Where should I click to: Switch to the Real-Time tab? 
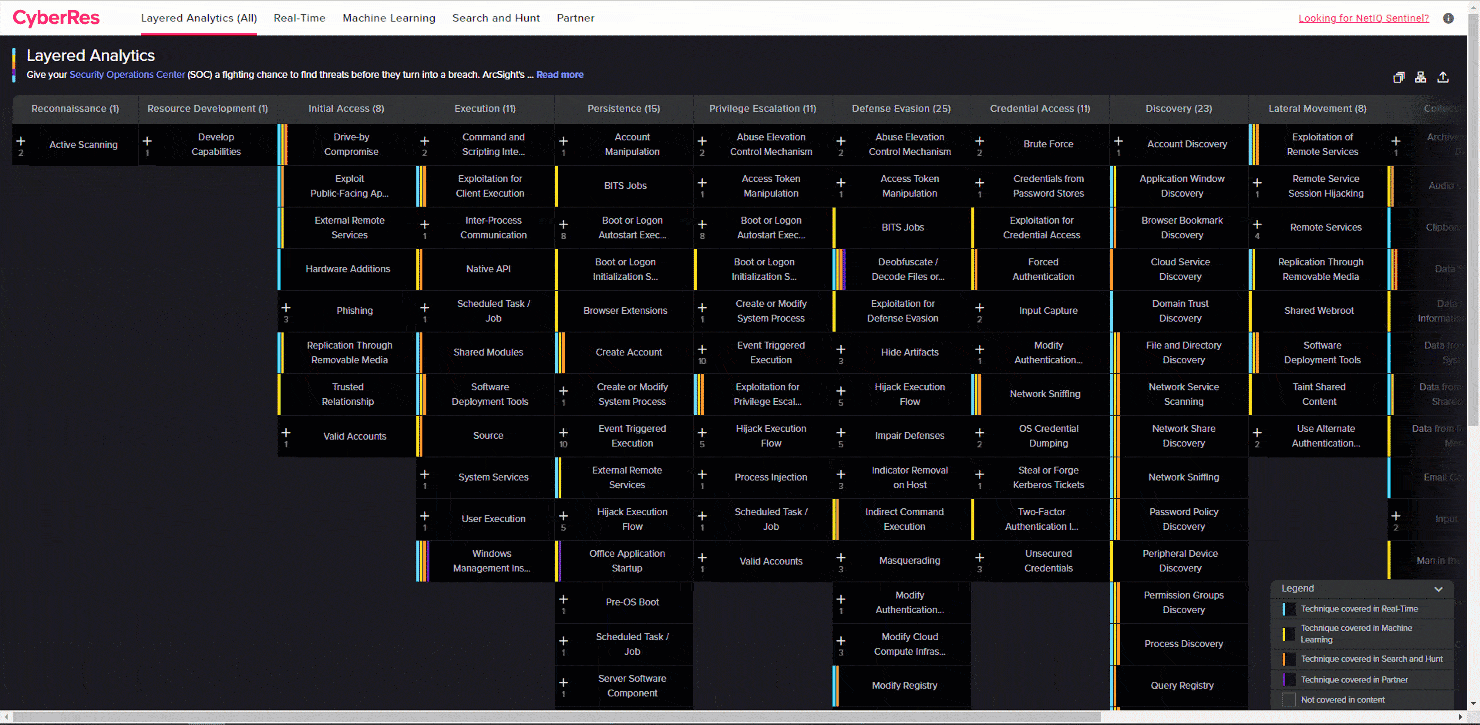[x=299, y=18]
